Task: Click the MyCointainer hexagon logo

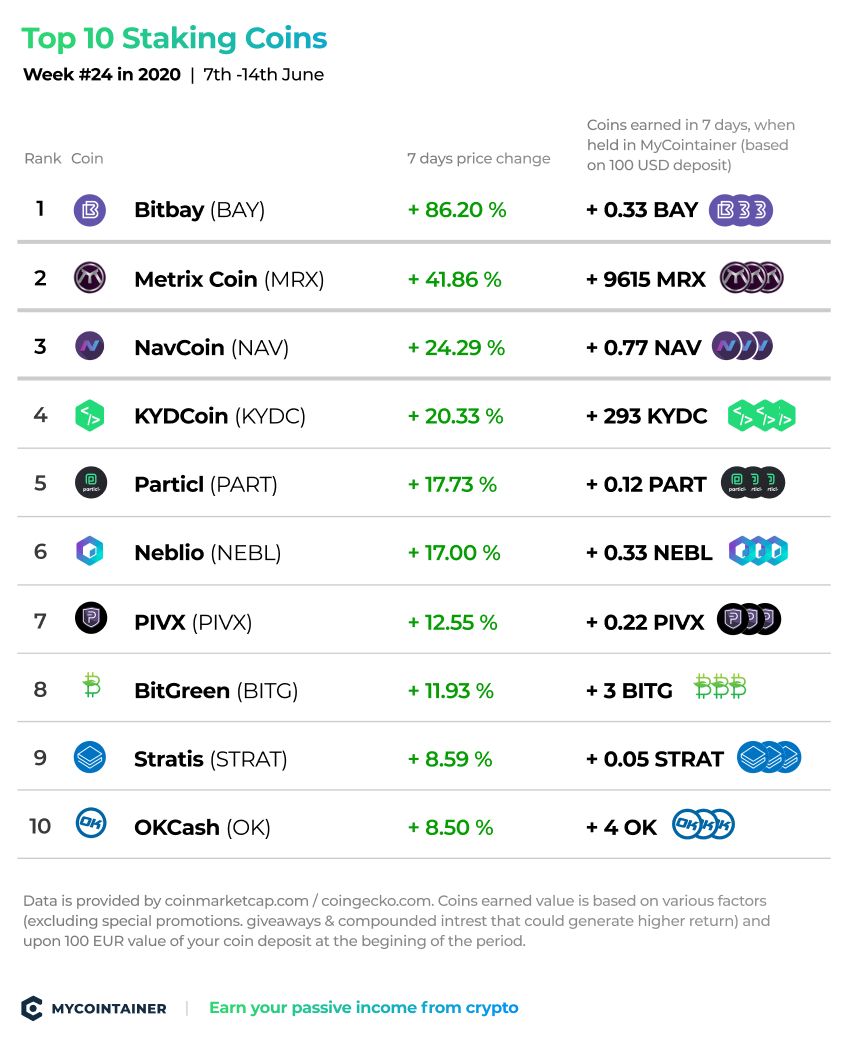Action: click(x=32, y=1008)
